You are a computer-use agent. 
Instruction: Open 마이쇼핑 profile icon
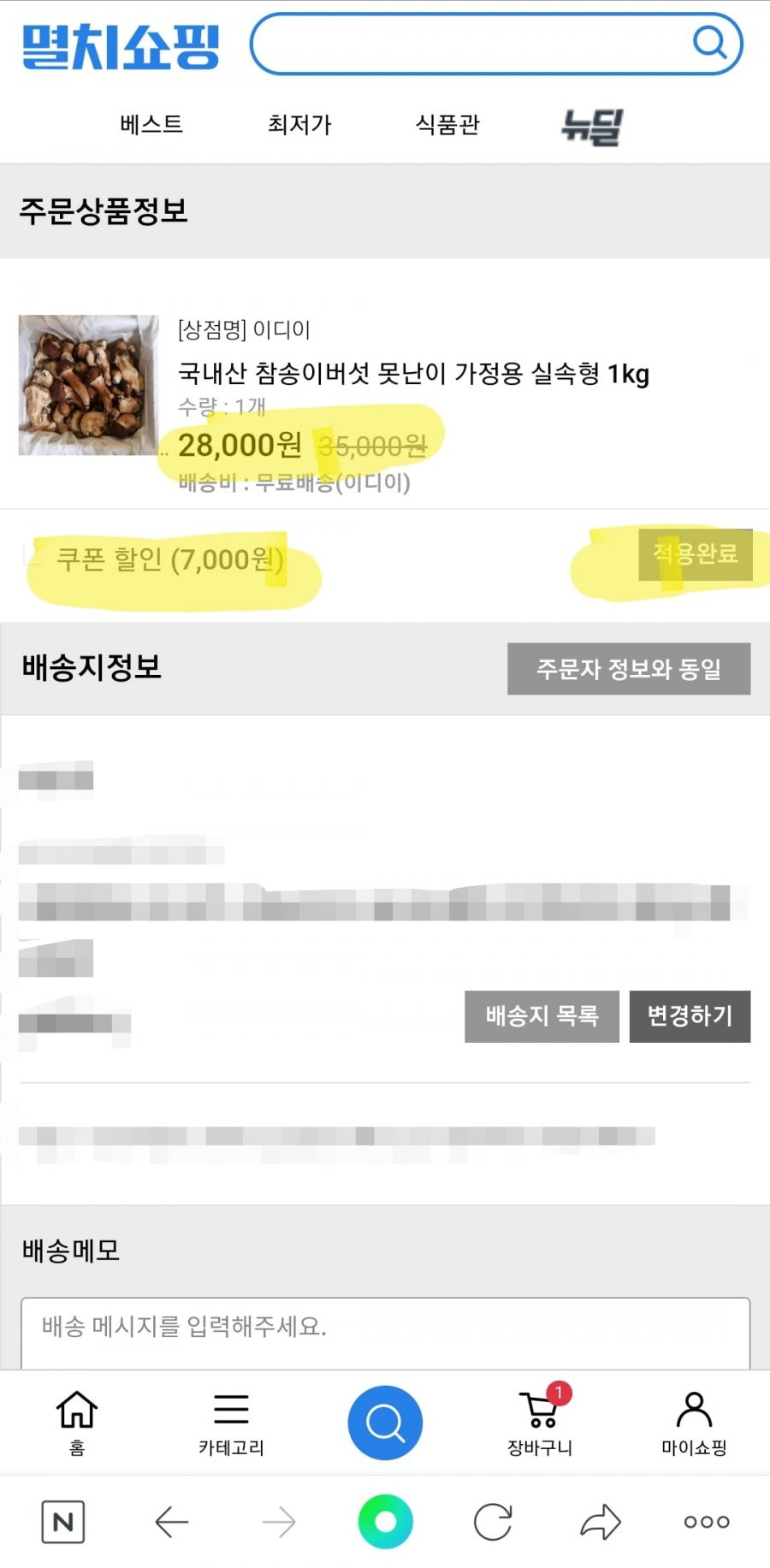click(x=694, y=1409)
